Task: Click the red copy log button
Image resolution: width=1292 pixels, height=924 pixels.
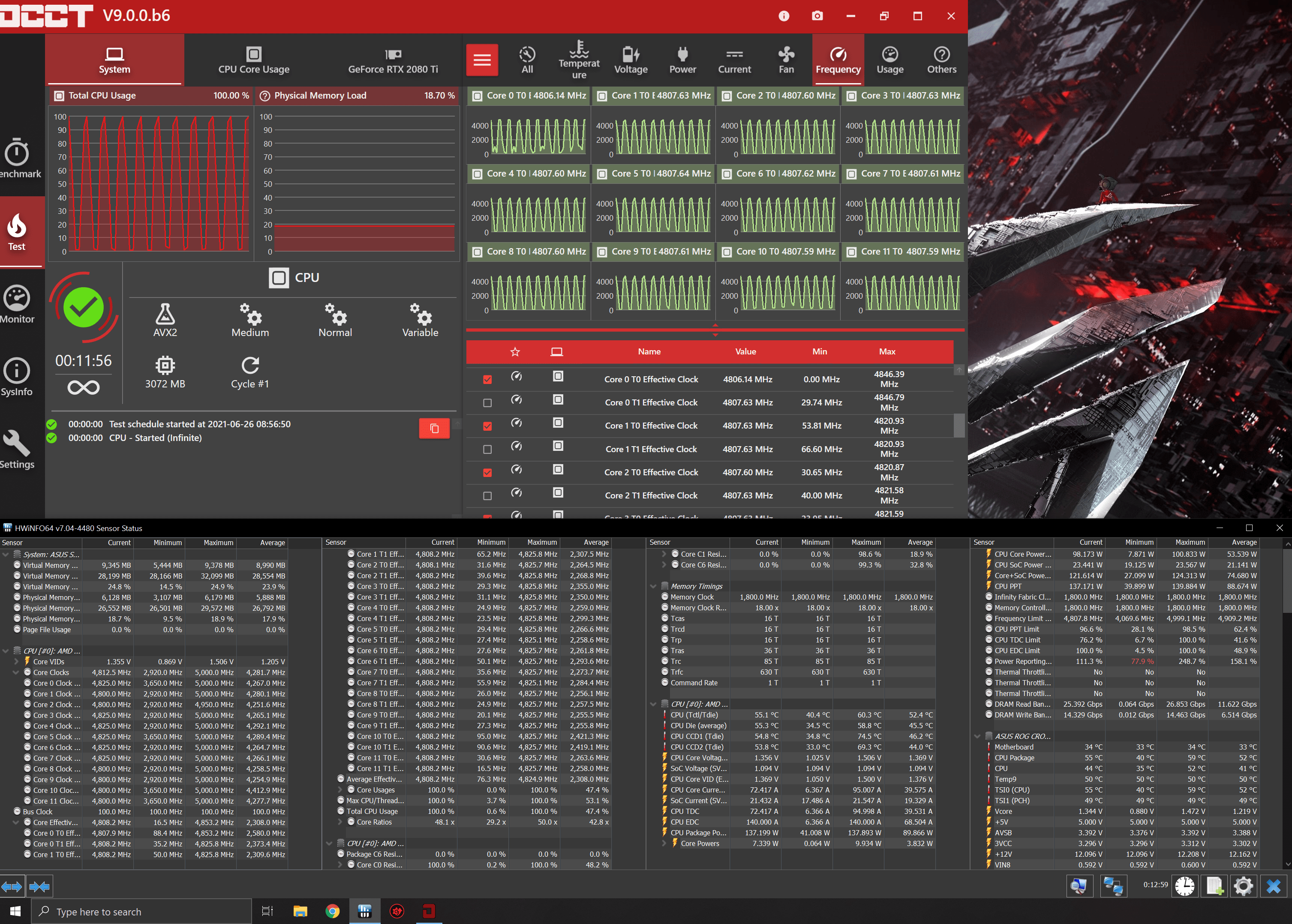Action: tap(434, 429)
